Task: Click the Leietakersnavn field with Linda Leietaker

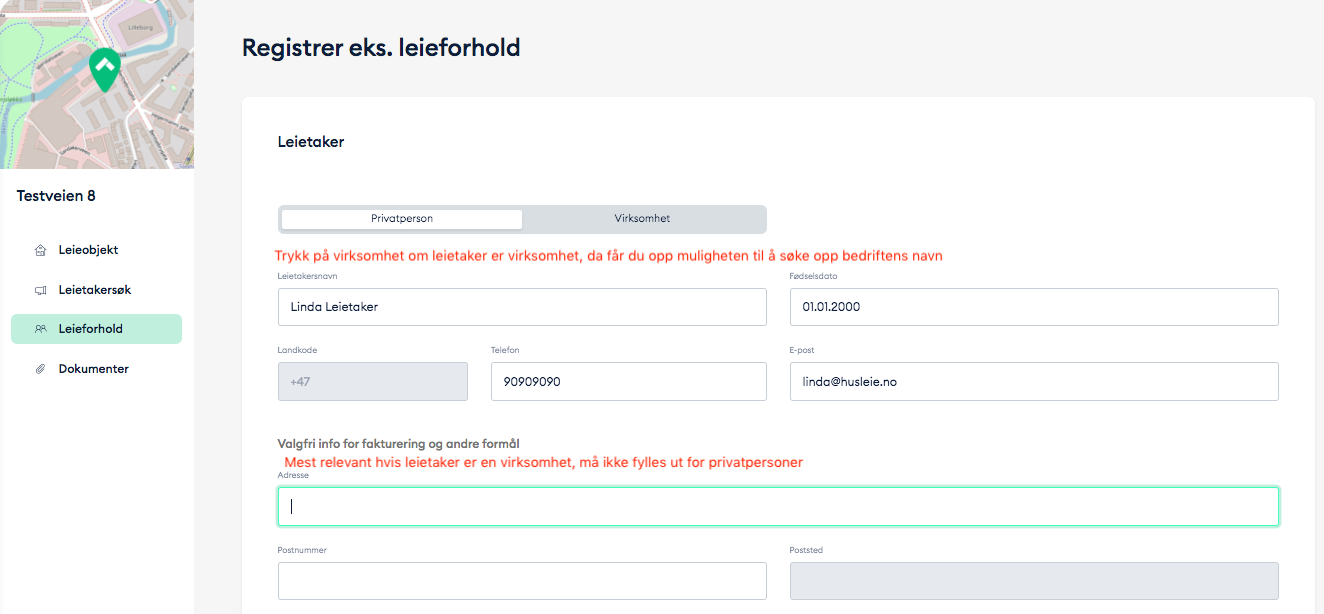Action: 522,307
